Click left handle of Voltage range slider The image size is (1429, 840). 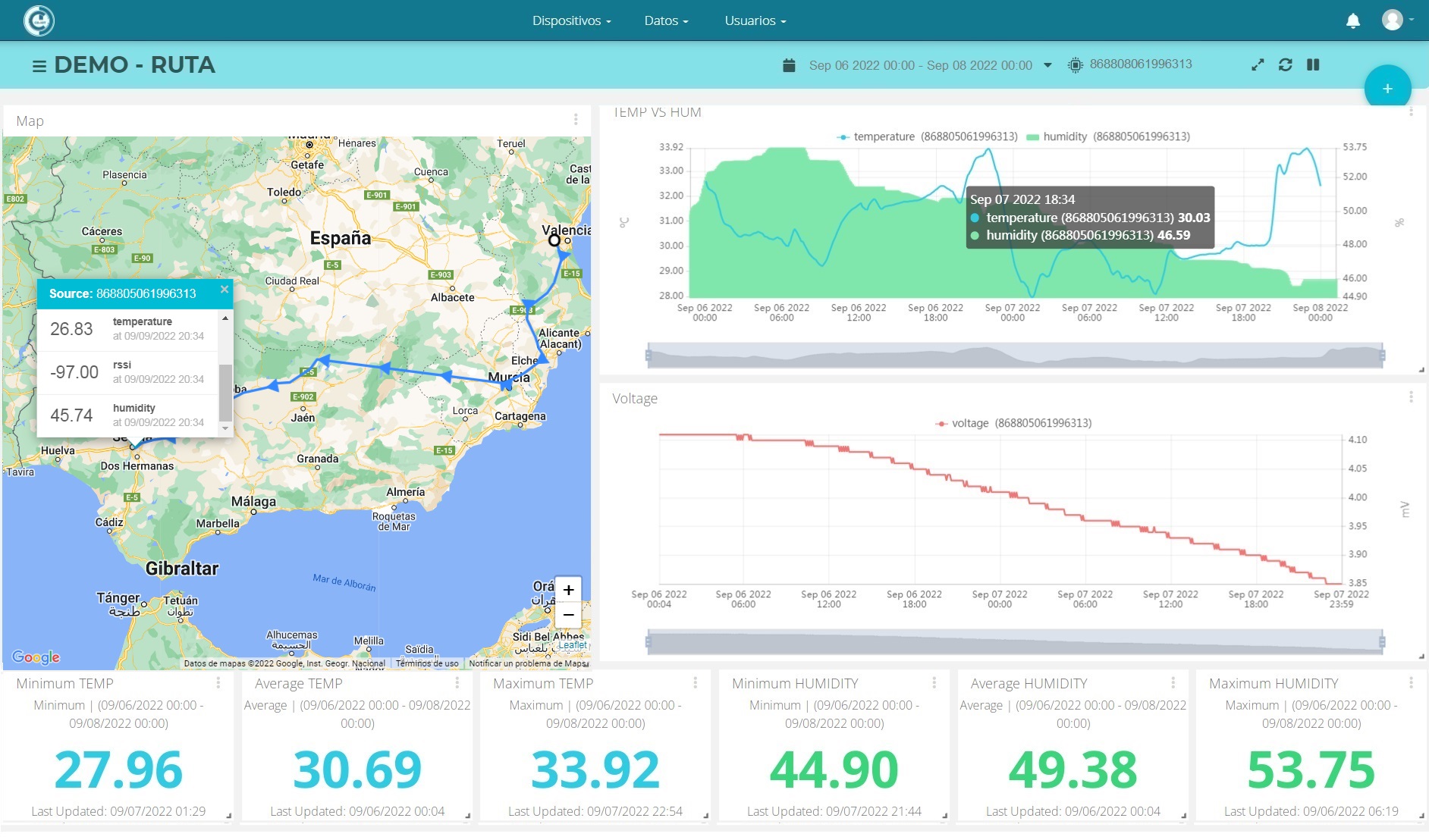[648, 641]
